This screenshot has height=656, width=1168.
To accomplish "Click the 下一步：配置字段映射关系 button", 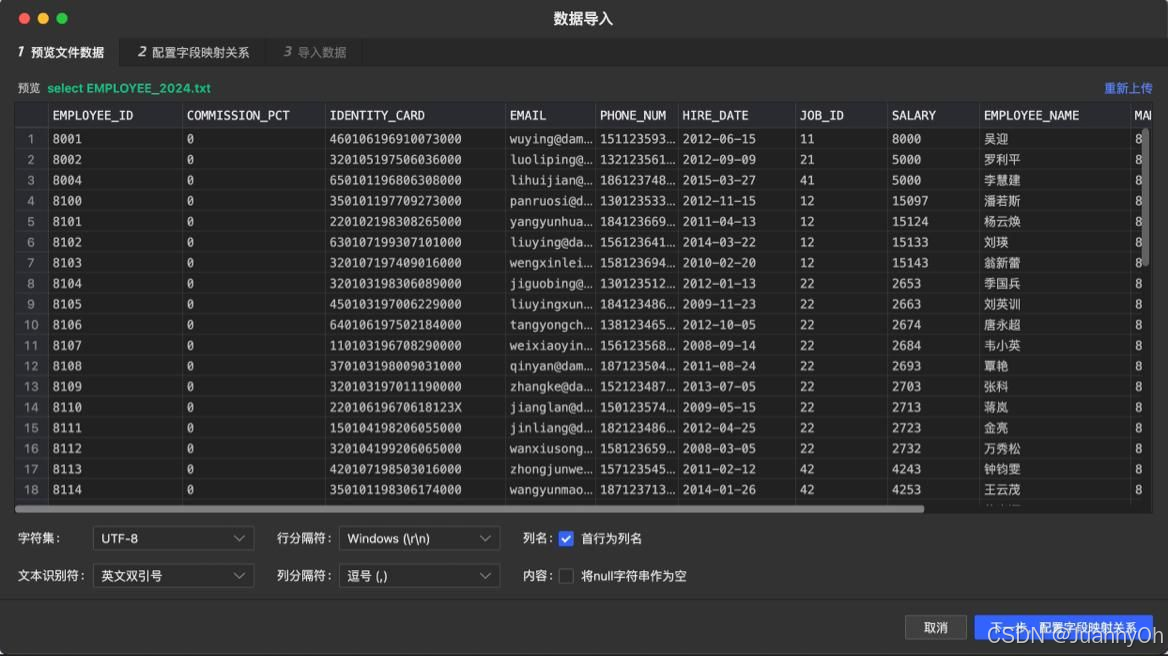I will [1063, 627].
